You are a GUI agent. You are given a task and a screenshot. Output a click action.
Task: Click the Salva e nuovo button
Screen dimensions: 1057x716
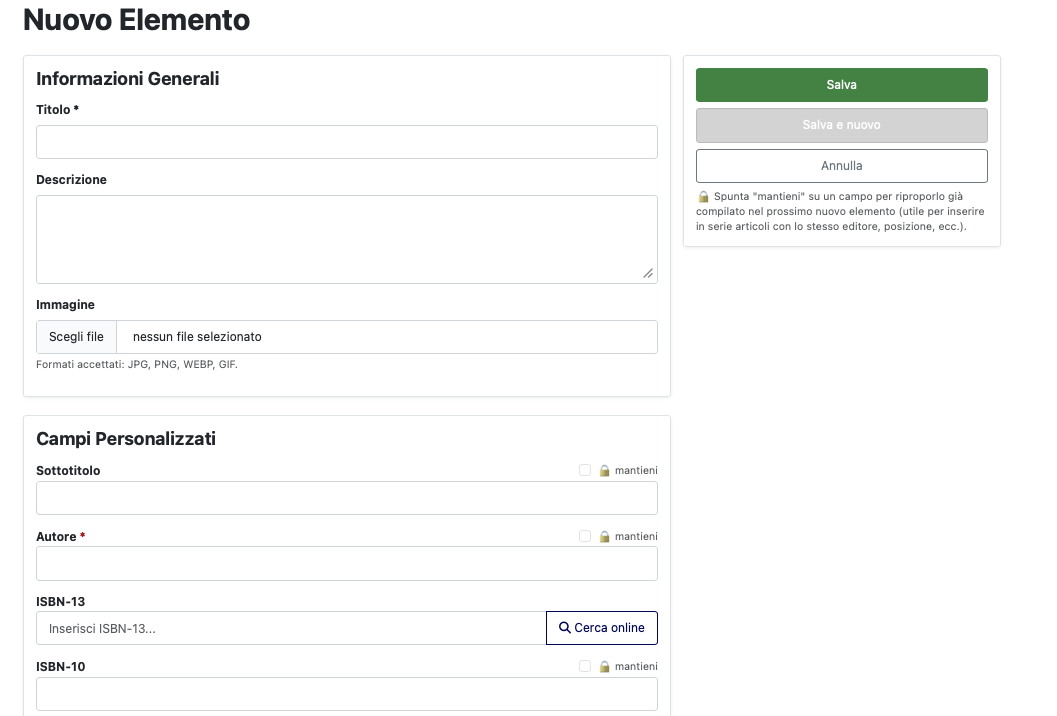tap(841, 125)
